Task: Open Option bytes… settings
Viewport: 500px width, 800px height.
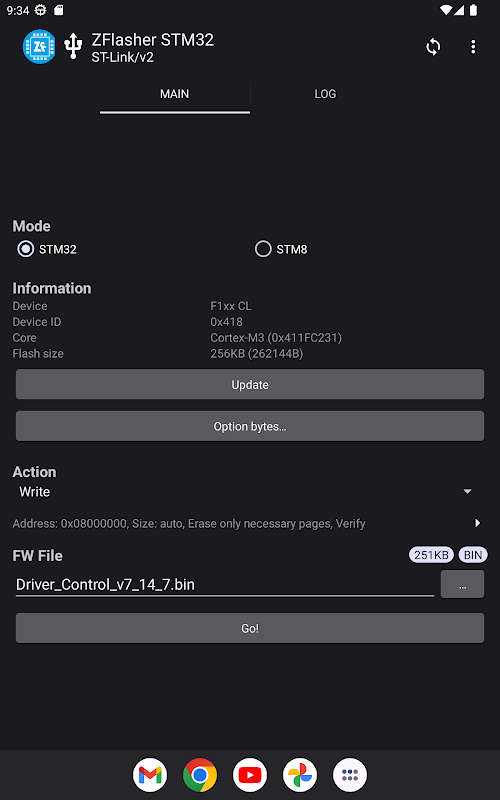Action: point(250,426)
